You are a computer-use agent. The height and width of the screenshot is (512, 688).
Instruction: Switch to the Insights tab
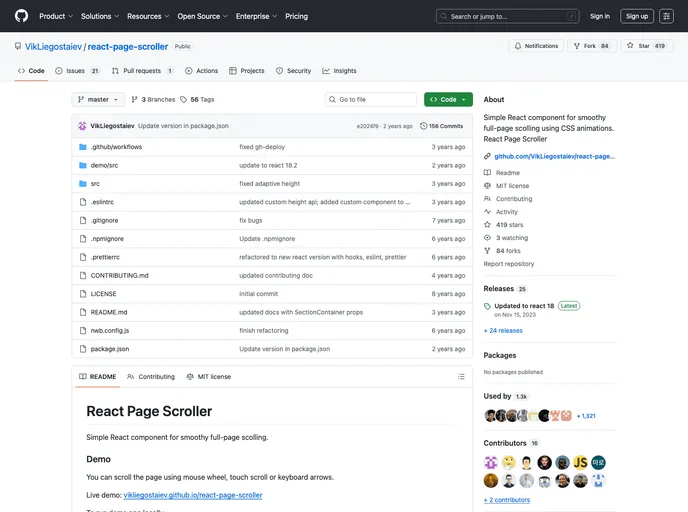click(339, 71)
